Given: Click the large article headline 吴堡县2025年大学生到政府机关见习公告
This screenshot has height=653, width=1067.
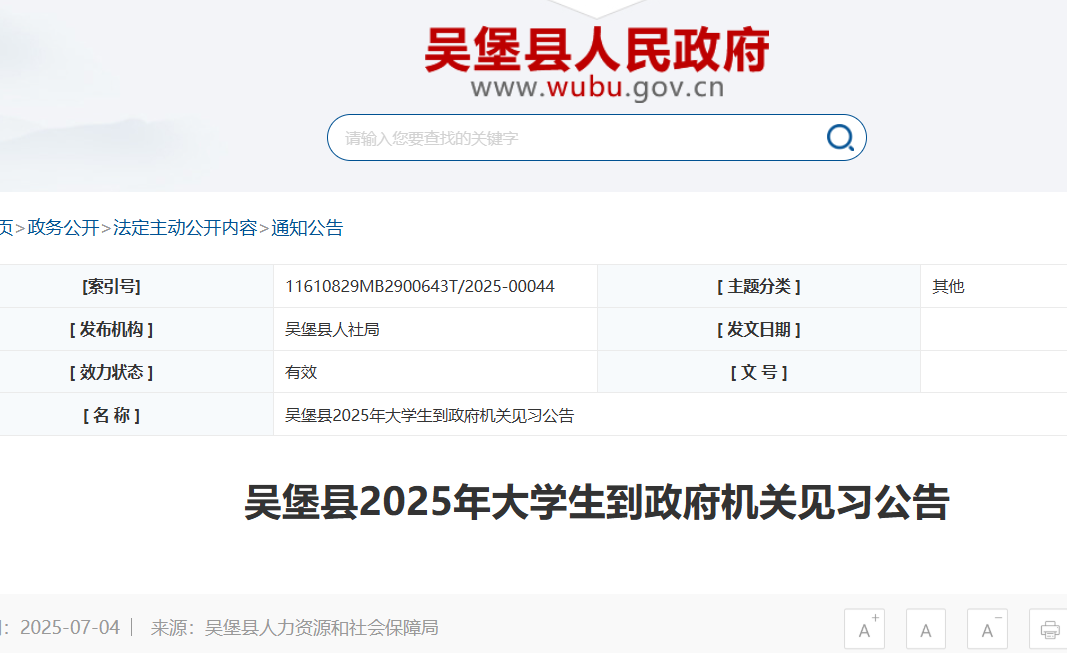Looking at the screenshot, I should point(597,503).
